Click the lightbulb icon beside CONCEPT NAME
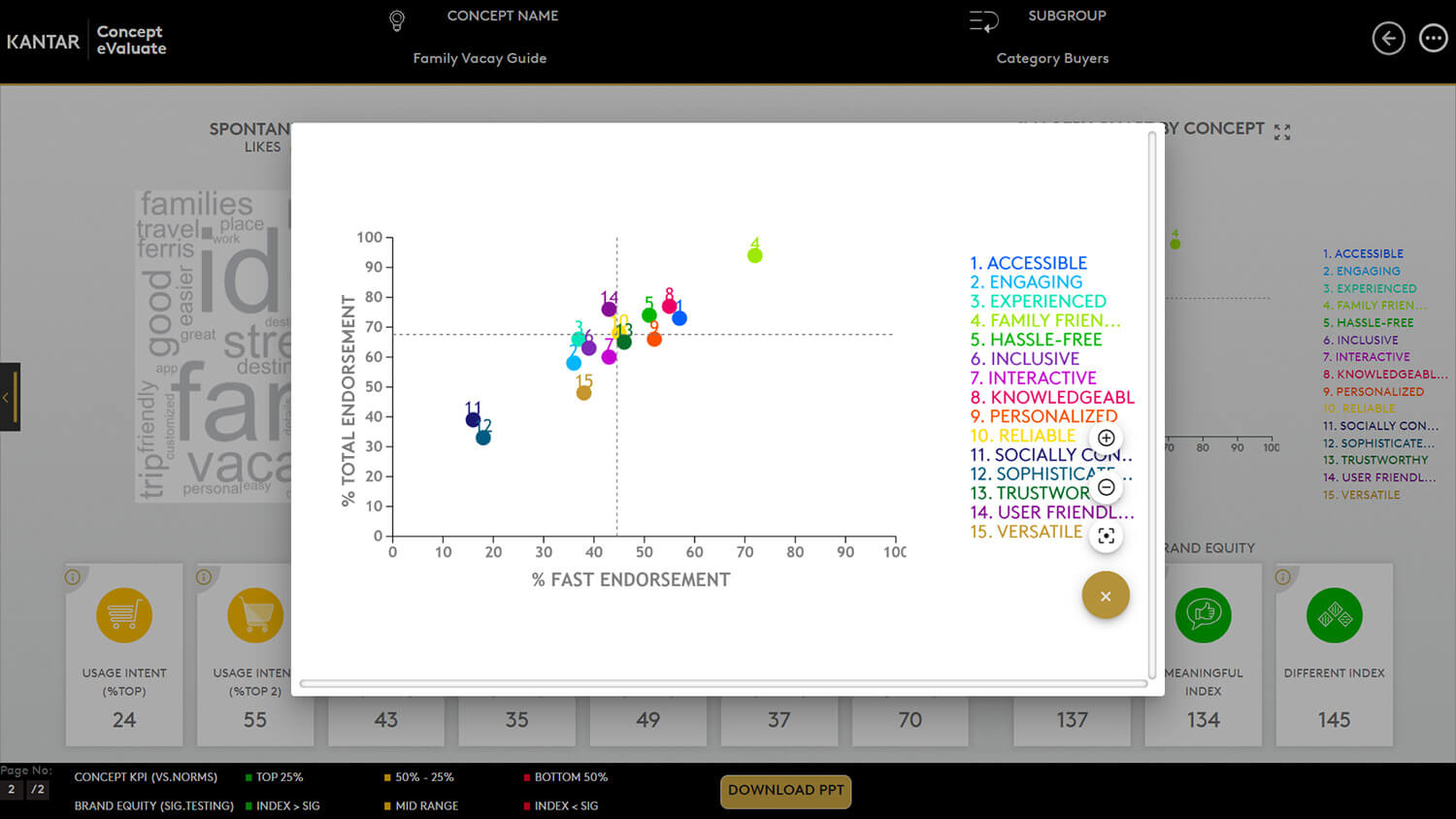Image resolution: width=1456 pixels, height=819 pixels. coord(397,18)
